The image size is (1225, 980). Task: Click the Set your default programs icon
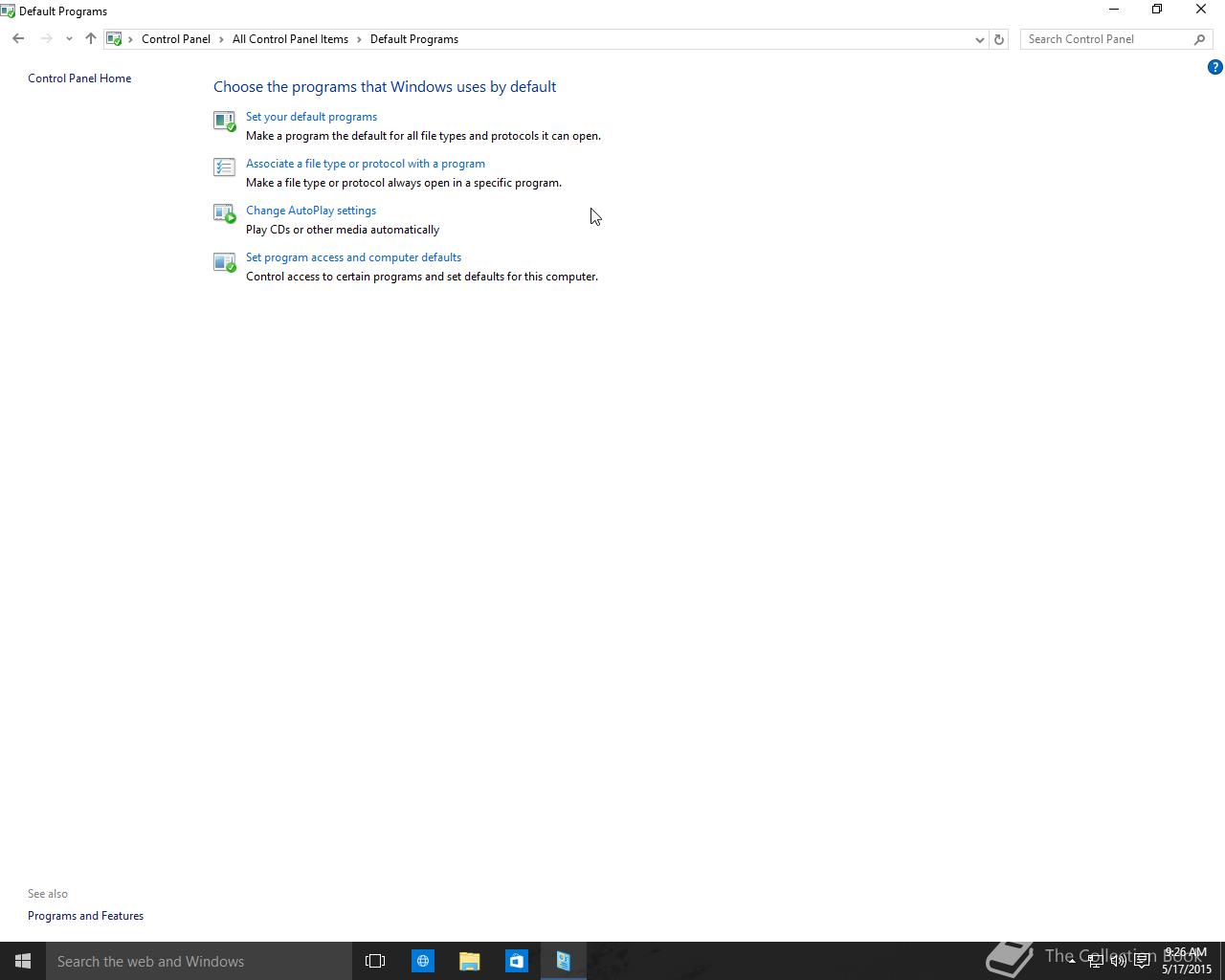click(224, 121)
